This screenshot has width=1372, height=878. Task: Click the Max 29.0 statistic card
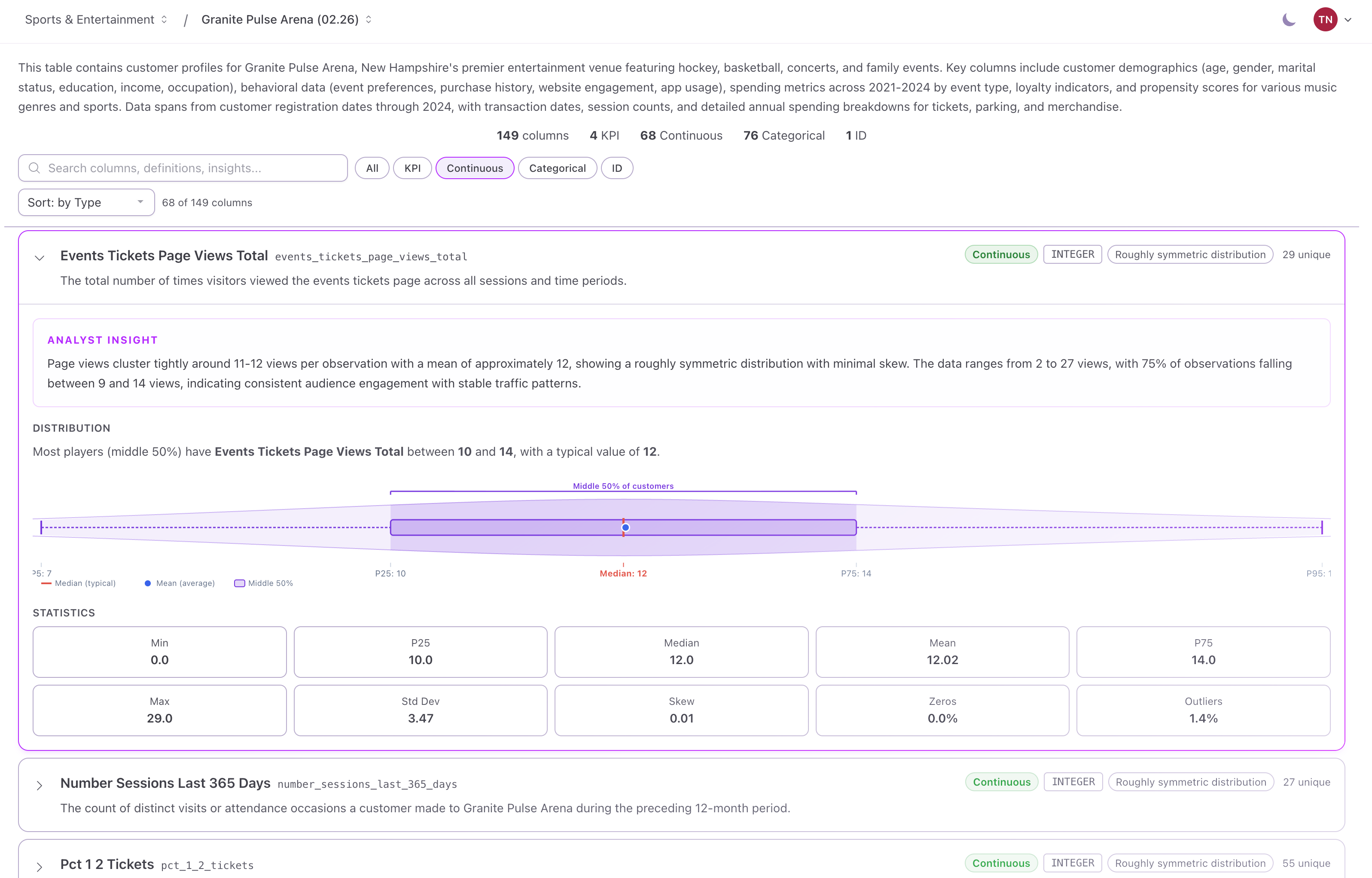[x=160, y=710]
